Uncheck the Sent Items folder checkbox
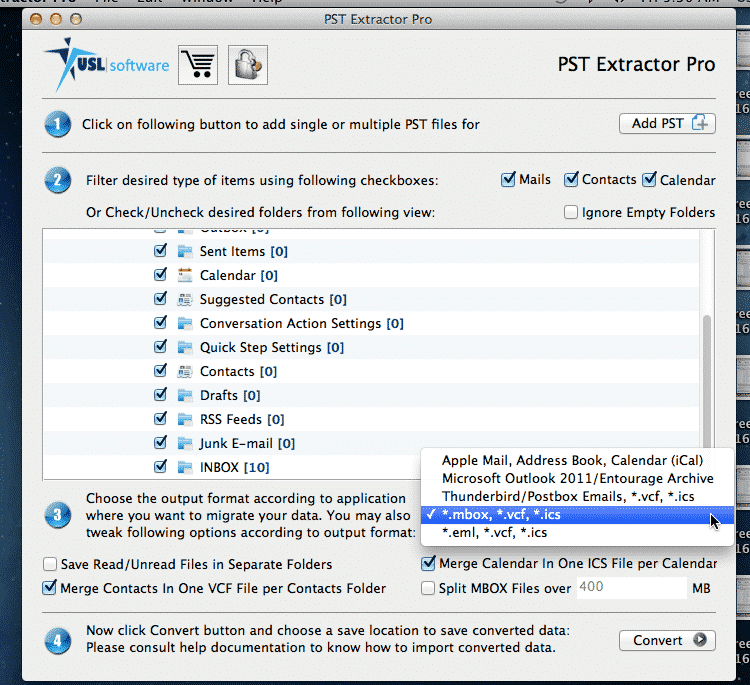 click(x=161, y=251)
